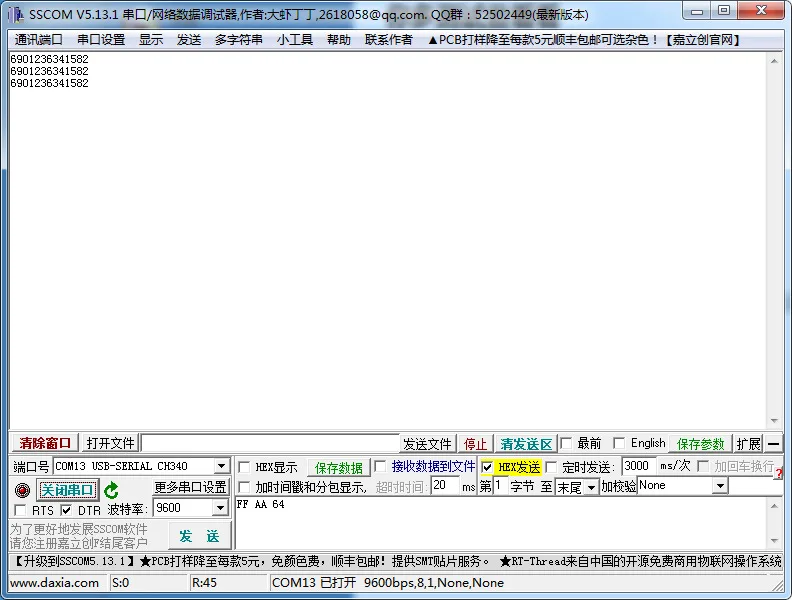Click receive area scrollbar down arrow
The width and height of the screenshot is (792, 600).
(774, 421)
